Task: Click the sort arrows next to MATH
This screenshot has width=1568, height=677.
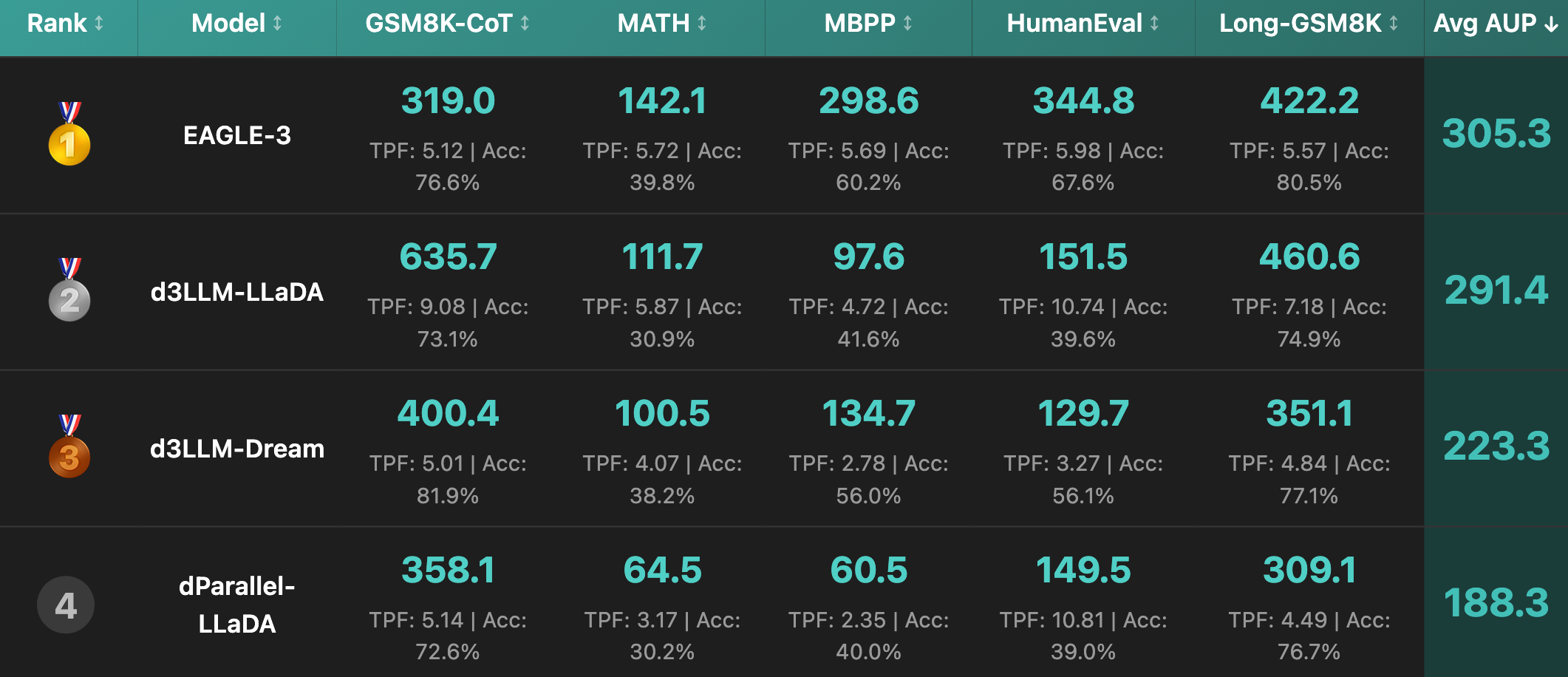Action: 702,24
